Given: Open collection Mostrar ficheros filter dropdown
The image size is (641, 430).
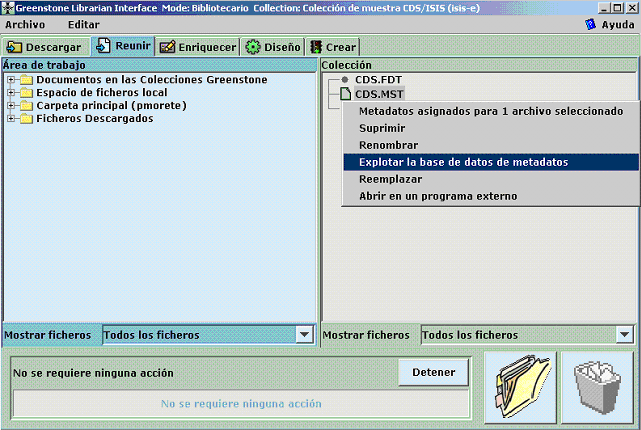Looking at the screenshot, I should click(x=624, y=335).
